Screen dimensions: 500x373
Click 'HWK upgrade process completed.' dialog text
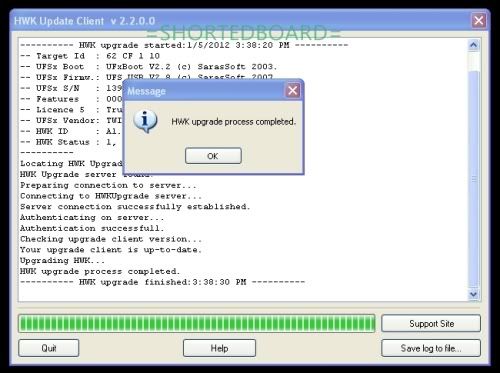(x=233, y=122)
